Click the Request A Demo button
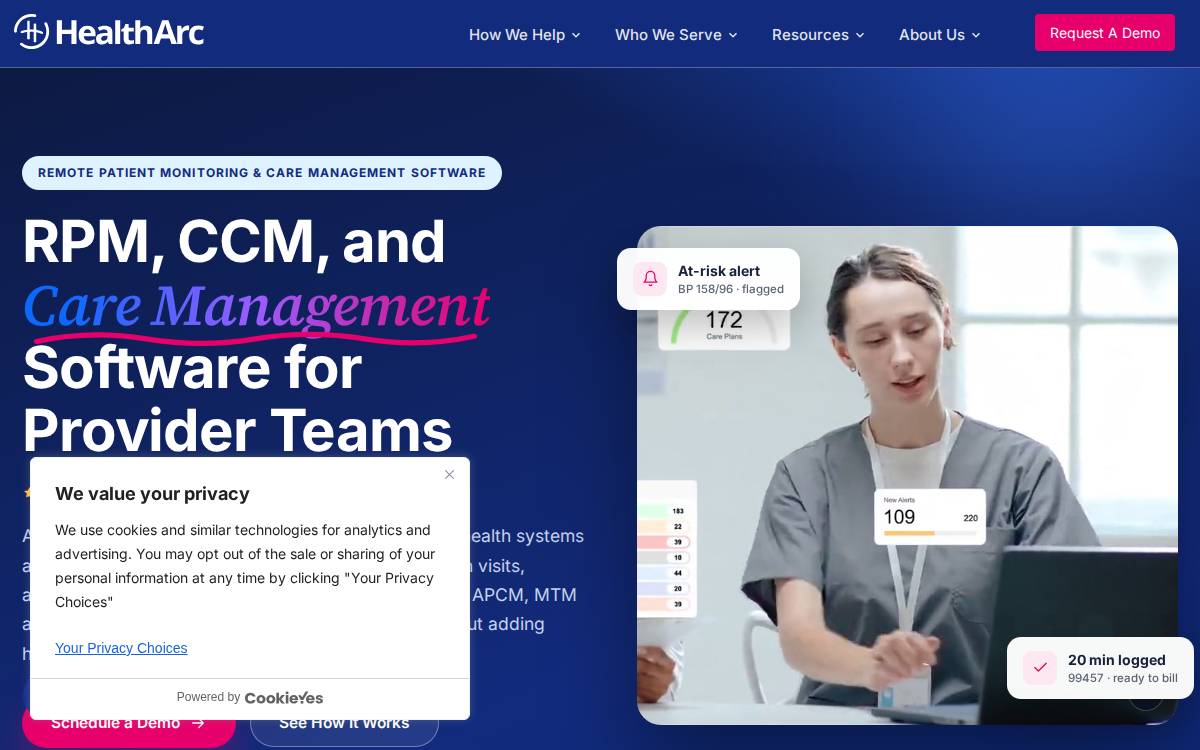The width and height of the screenshot is (1200, 750). [1105, 33]
